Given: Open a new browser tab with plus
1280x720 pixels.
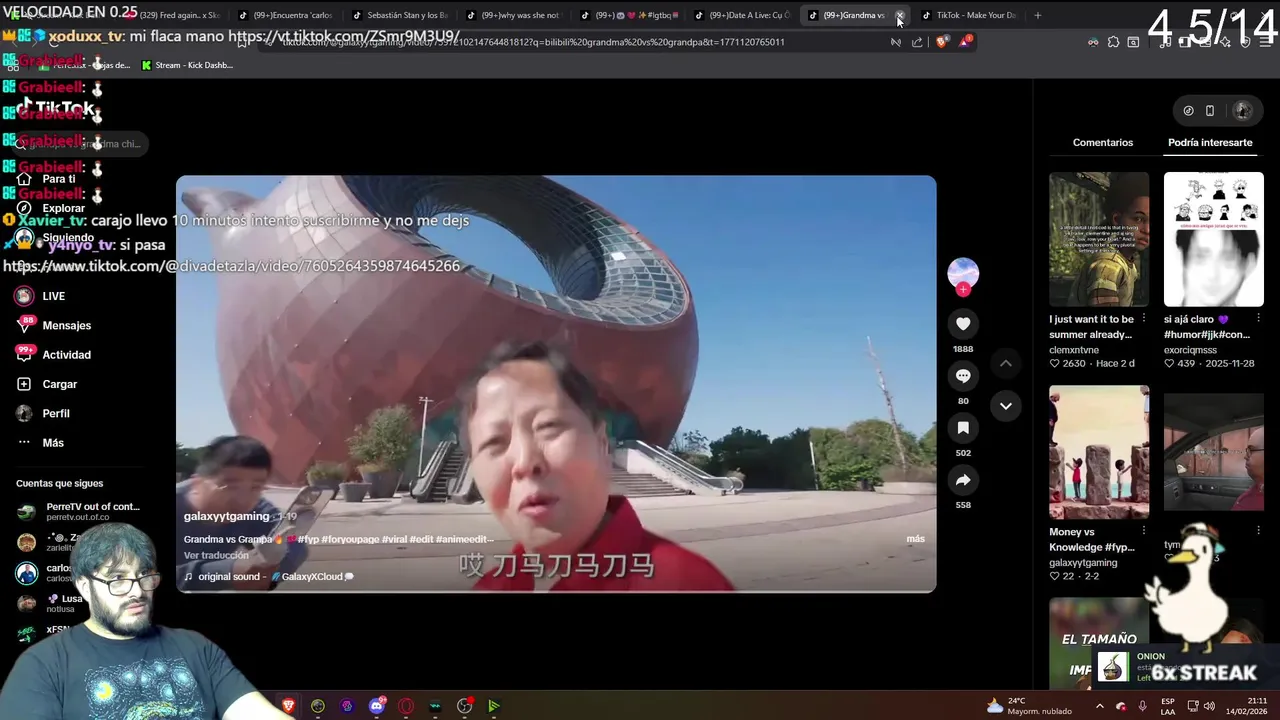Looking at the screenshot, I should click(1037, 15).
